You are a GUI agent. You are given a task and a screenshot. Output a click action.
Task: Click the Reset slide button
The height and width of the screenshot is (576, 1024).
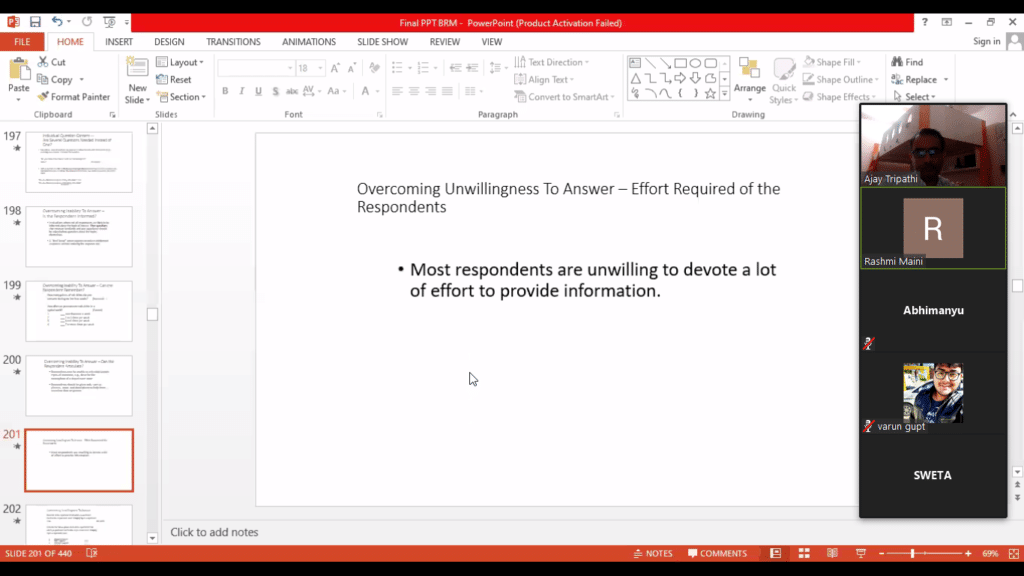pos(174,80)
